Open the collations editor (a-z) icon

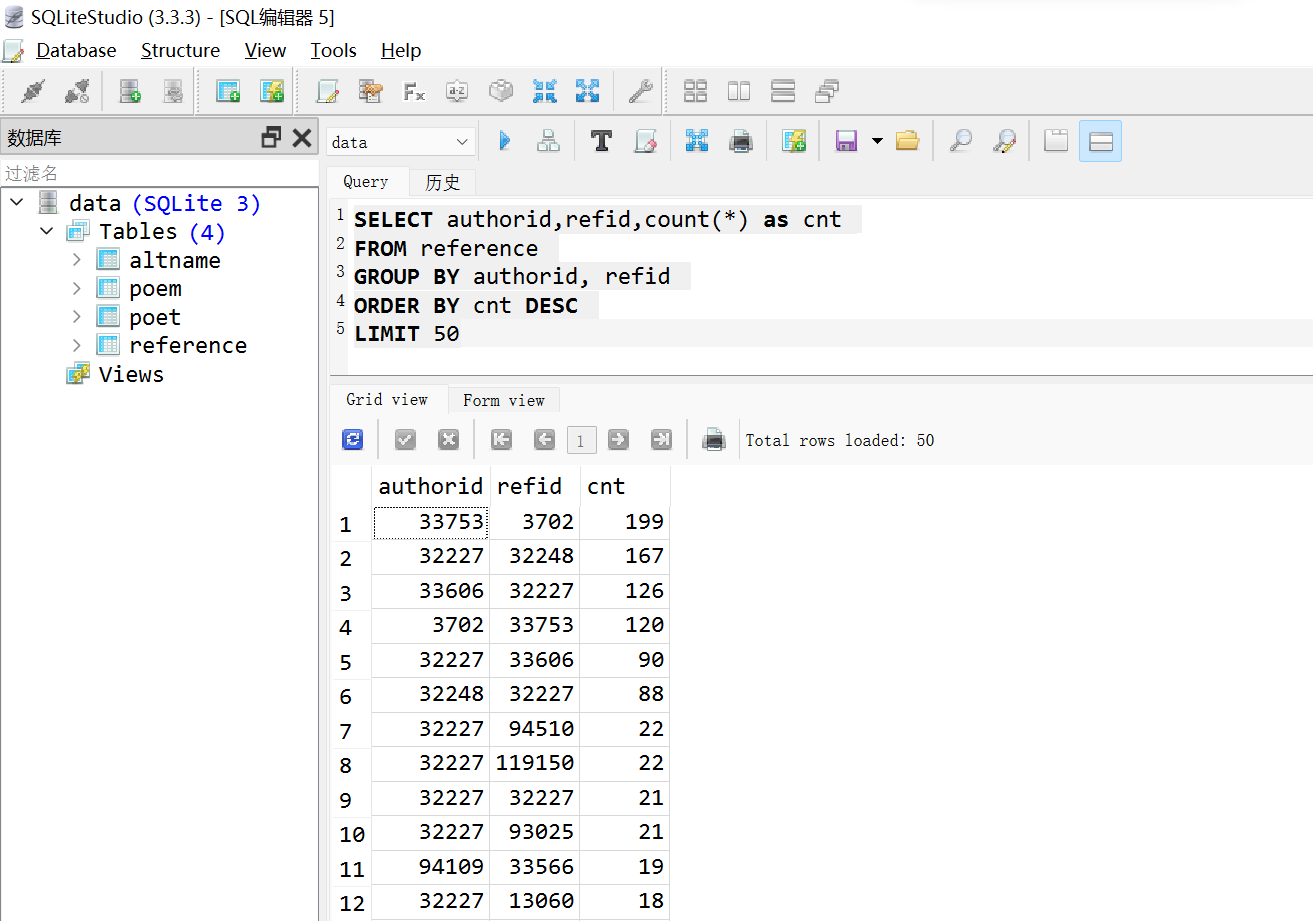point(457,92)
